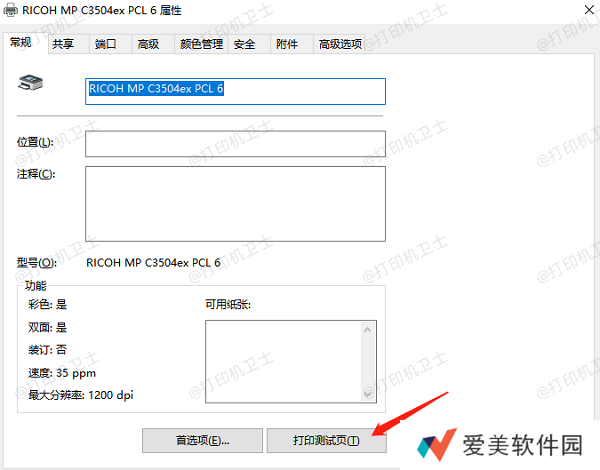Switch to the 安全 tab
This screenshot has width=600, height=470.
245,44
